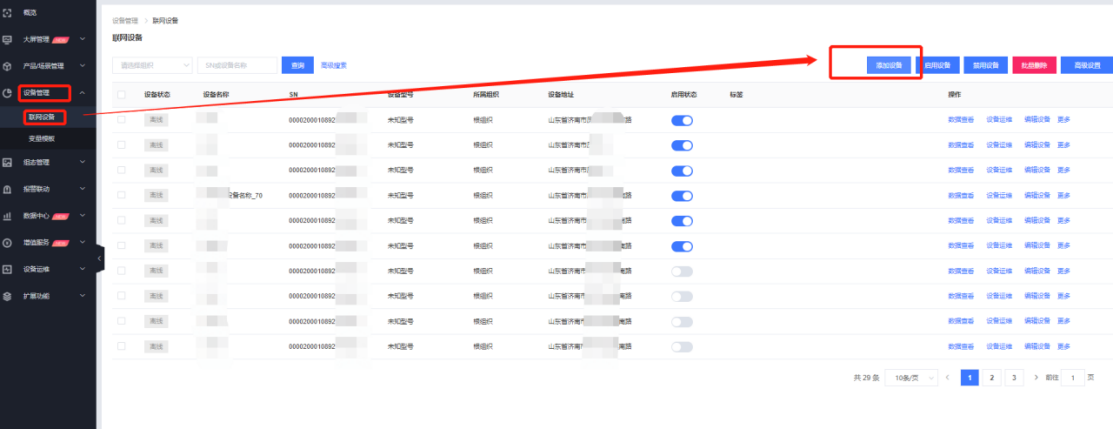Image resolution: width=1113 pixels, height=429 pixels.
Task: Tick the select-all checkbox in table header
Action: pos(121,95)
